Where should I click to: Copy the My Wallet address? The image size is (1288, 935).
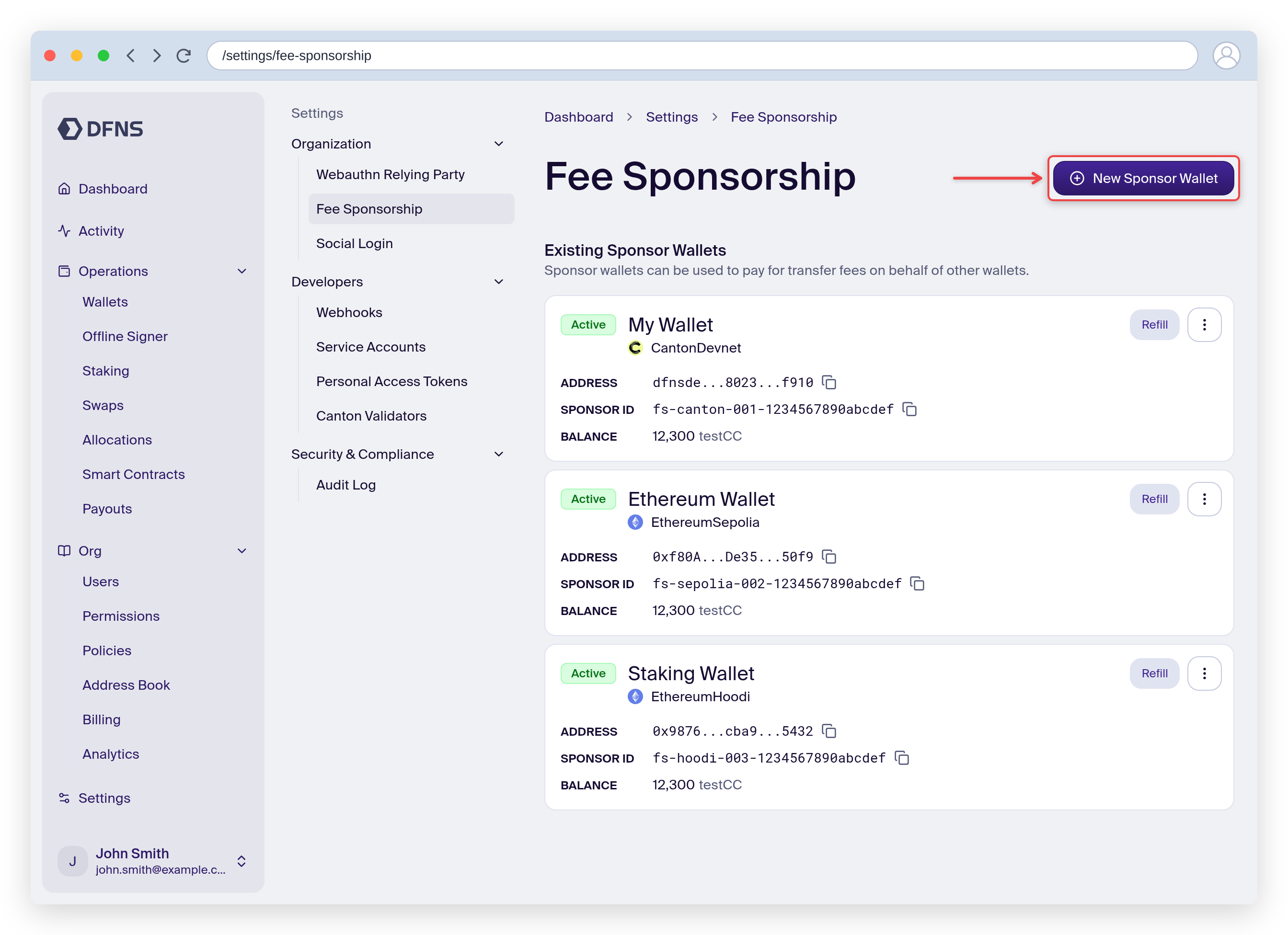829,383
